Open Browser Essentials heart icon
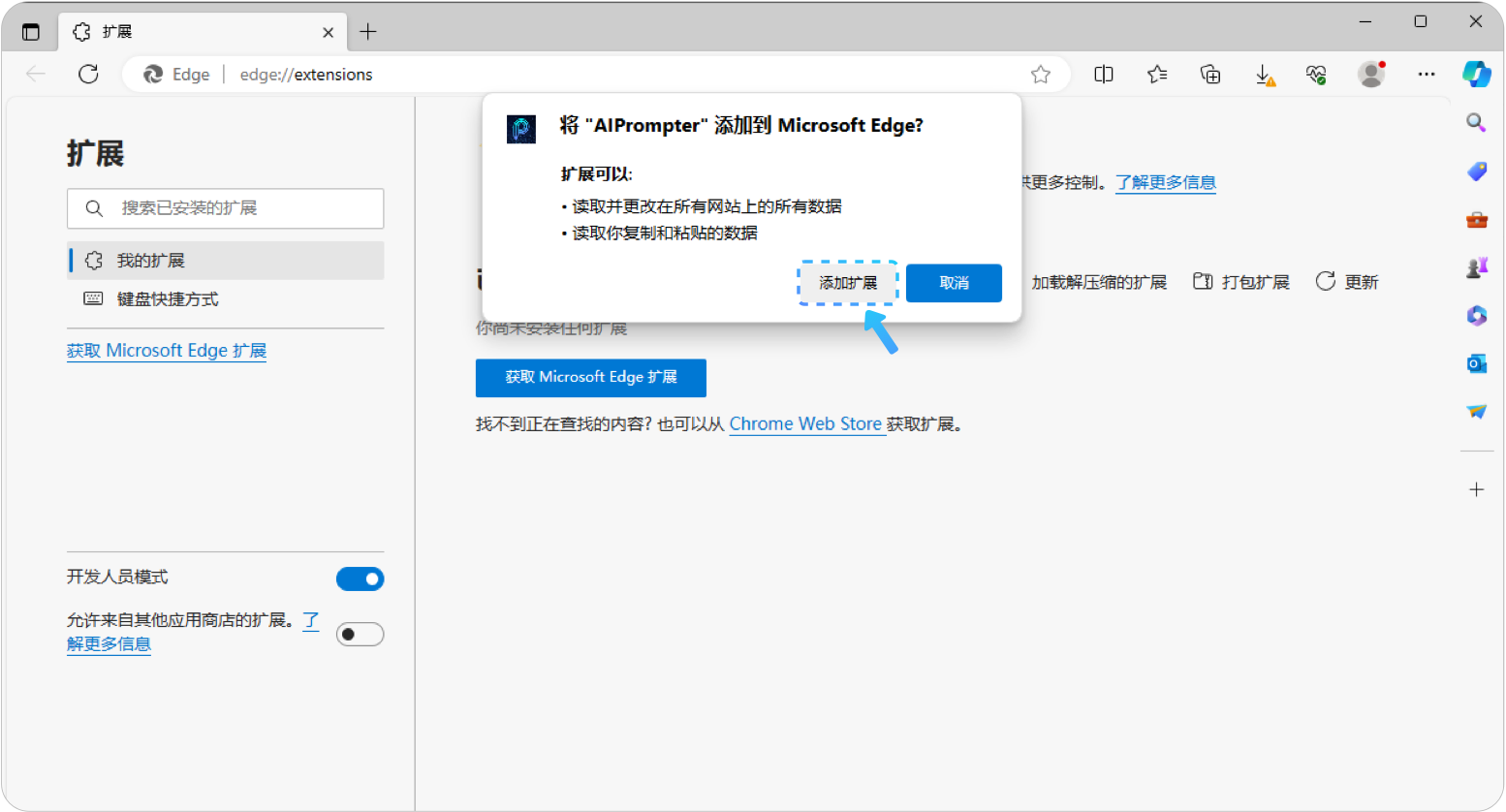The height and width of the screenshot is (812, 1506). 1316,74
